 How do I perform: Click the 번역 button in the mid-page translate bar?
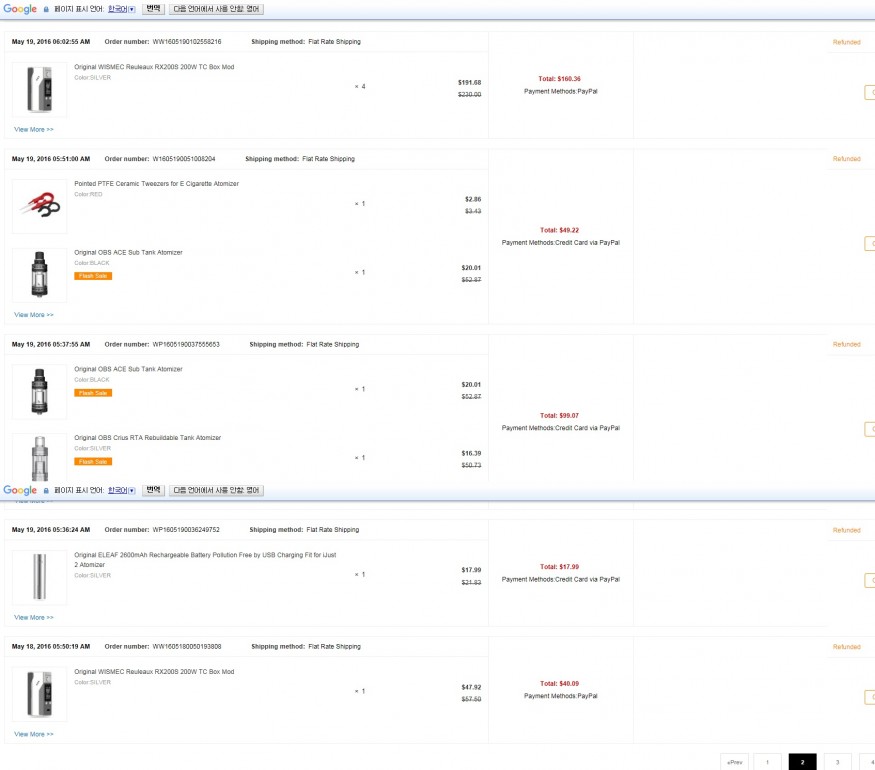point(153,490)
